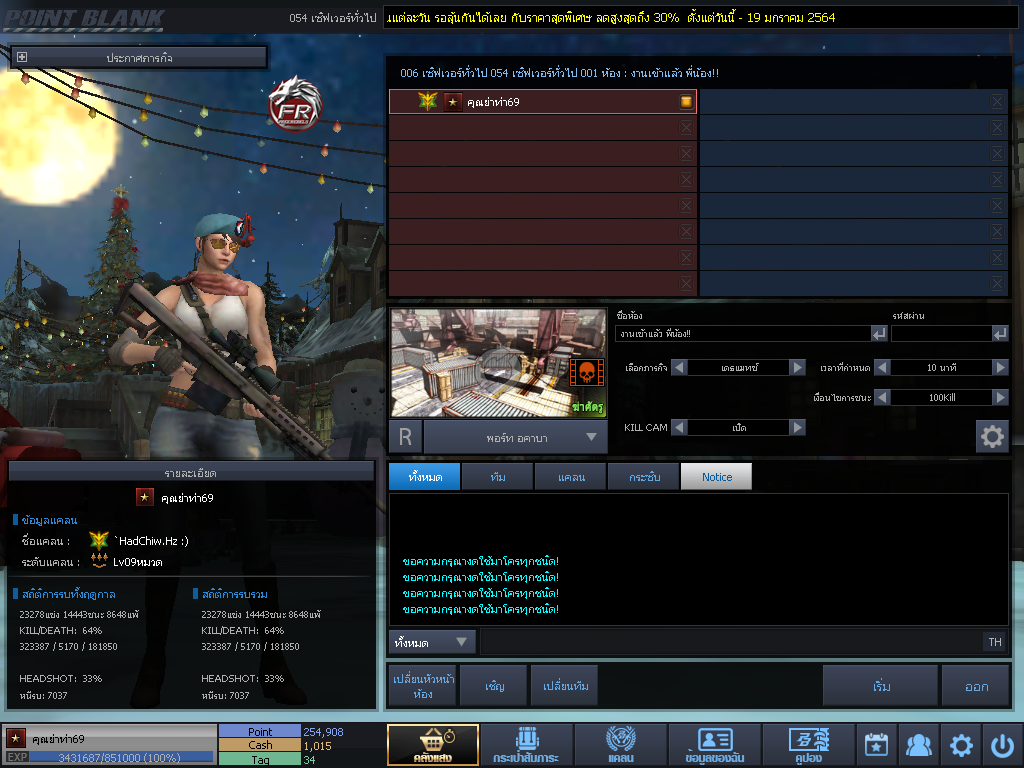Lower win condition with left arrow beside 100Kill

(x=882, y=397)
